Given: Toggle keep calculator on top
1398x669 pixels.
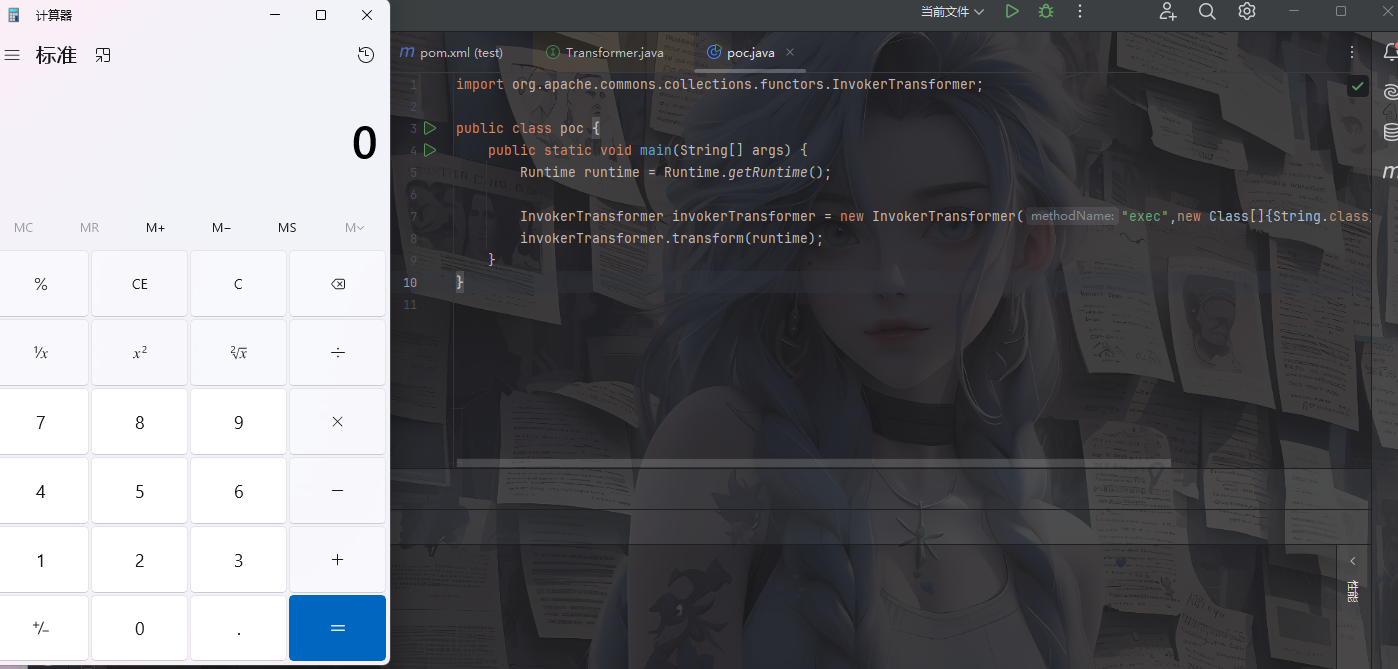Looking at the screenshot, I should point(103,55).
